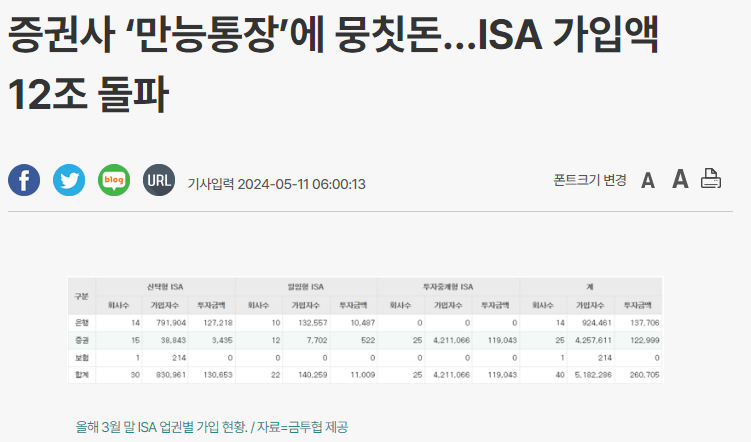Open the ISA subscription table image
Screen dimensions: 751x442
tap(365, 330)
